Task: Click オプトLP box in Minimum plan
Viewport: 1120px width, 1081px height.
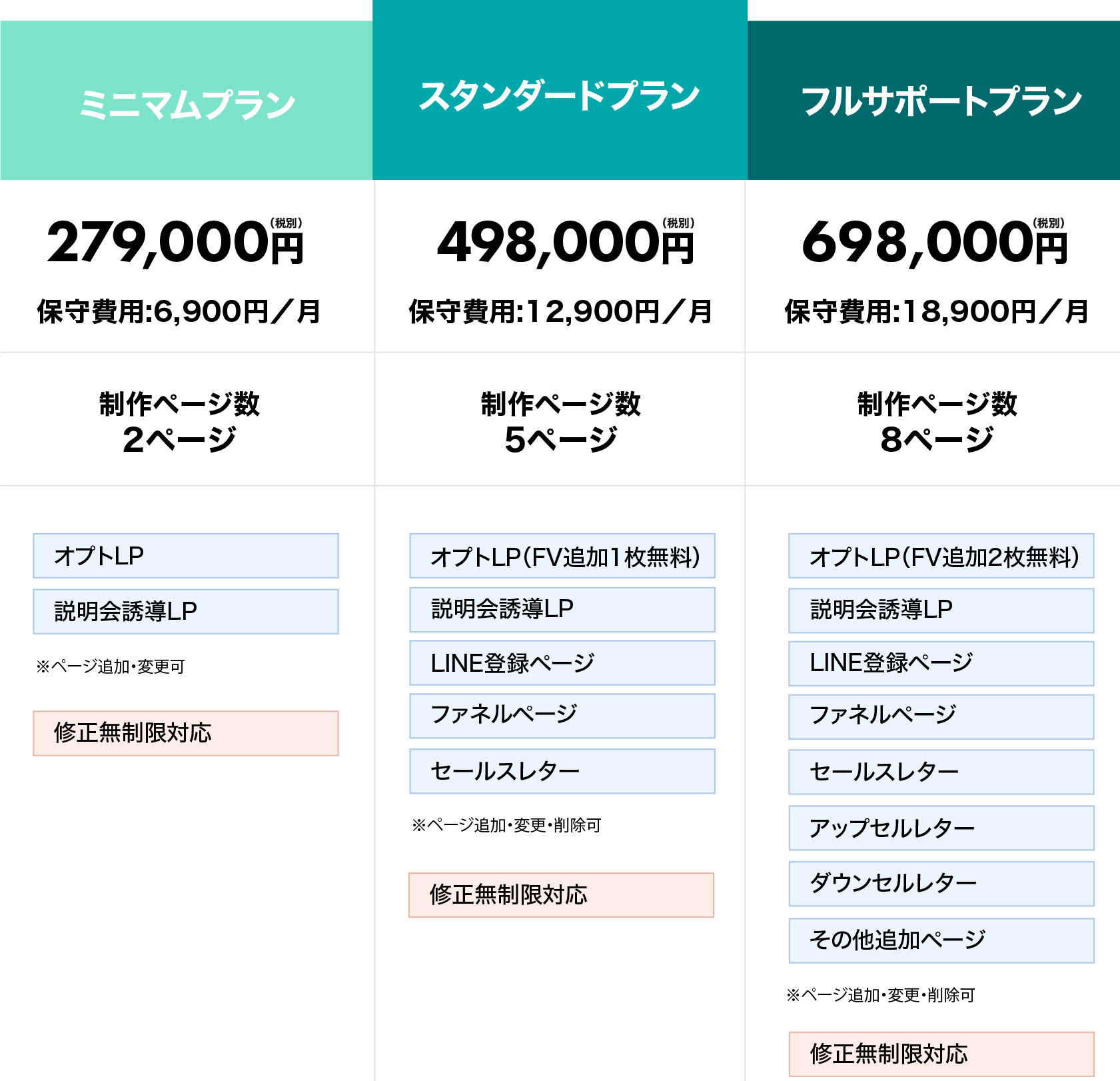Action: [x=185, y=556]
